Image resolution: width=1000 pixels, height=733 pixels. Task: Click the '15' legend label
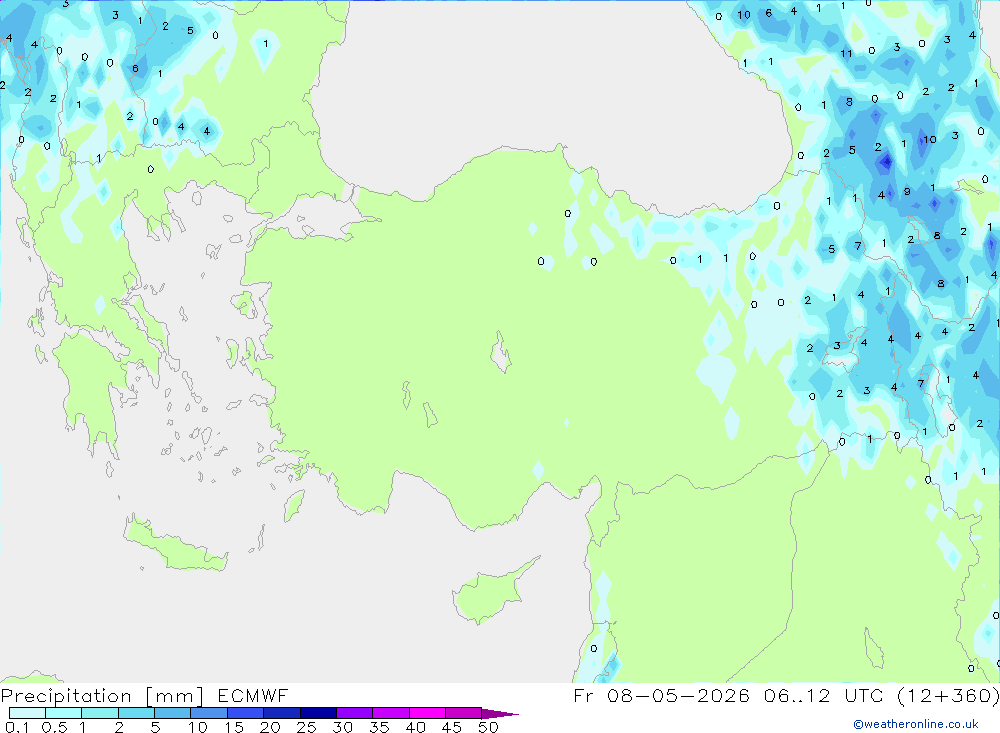(234, 727)
